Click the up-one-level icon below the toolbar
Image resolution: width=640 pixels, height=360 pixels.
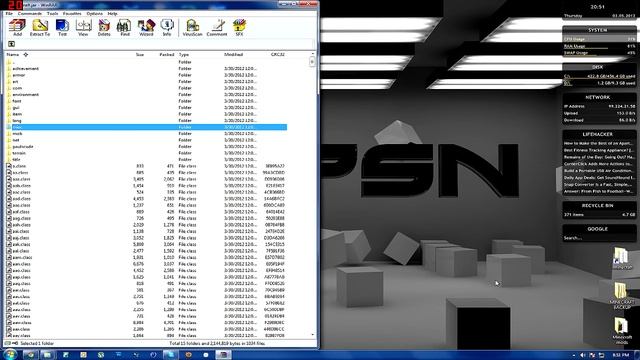[11, 44]
